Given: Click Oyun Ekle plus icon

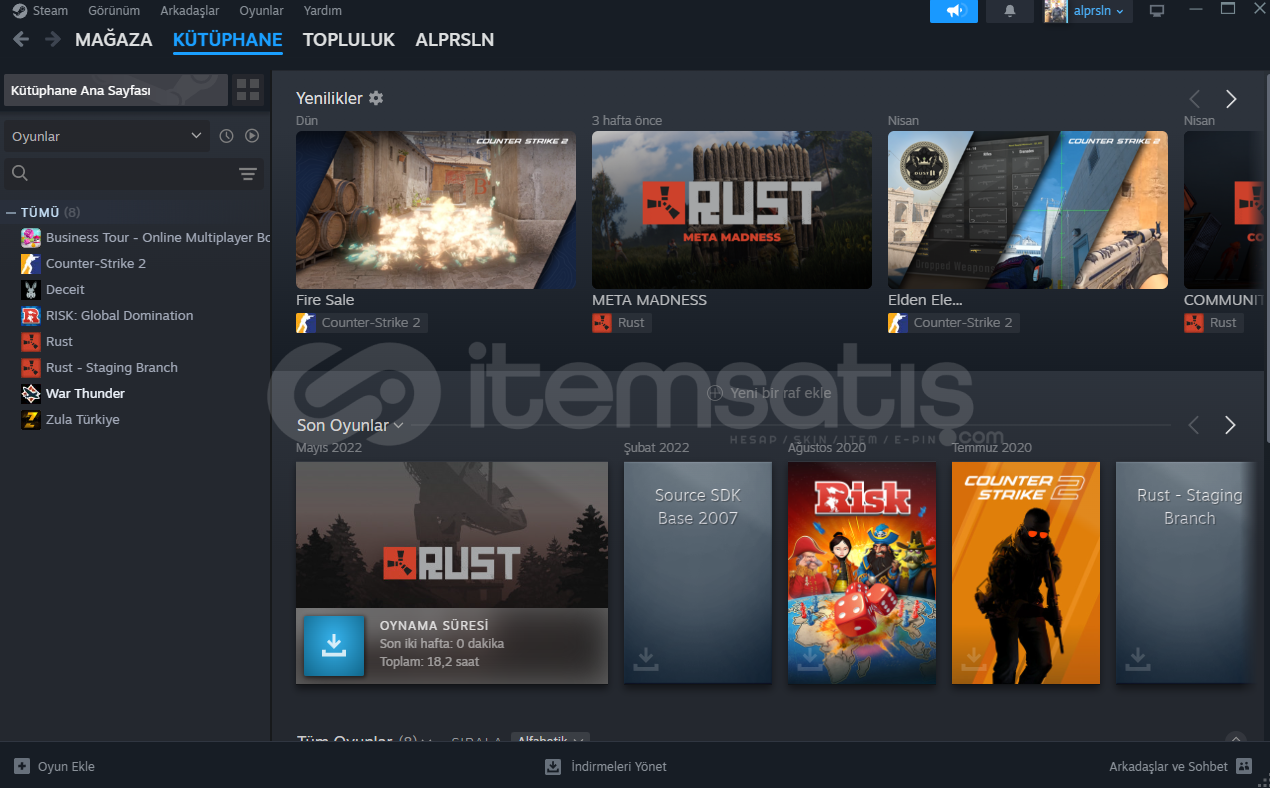Looking at the screenshot, I should pyautogui.click(x=22, y=766).
